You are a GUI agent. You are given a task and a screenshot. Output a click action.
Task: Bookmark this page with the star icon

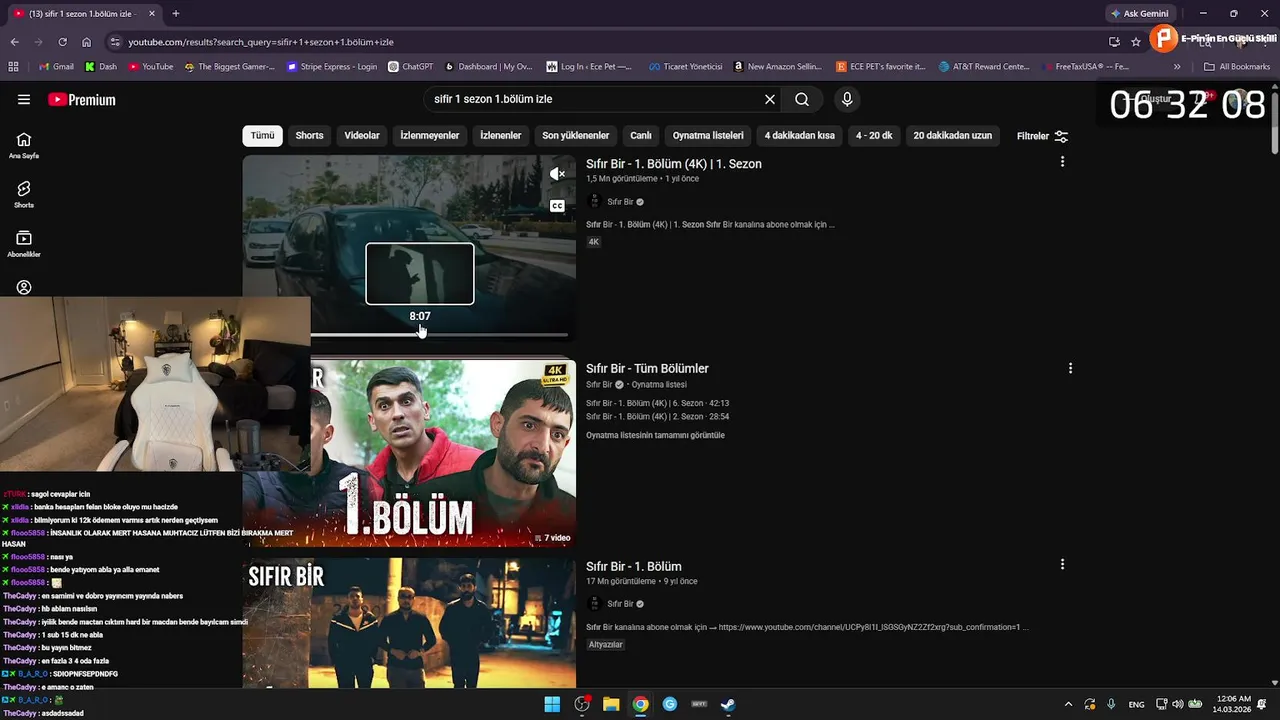[1136, 42]
